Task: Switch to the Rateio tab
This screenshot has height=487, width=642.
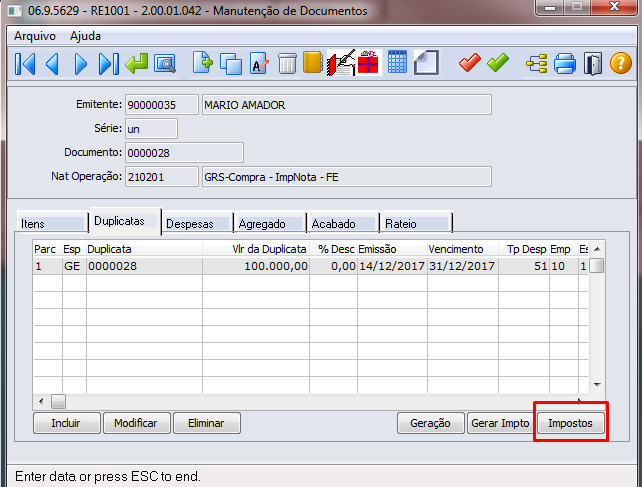Action: pos(416,224)
